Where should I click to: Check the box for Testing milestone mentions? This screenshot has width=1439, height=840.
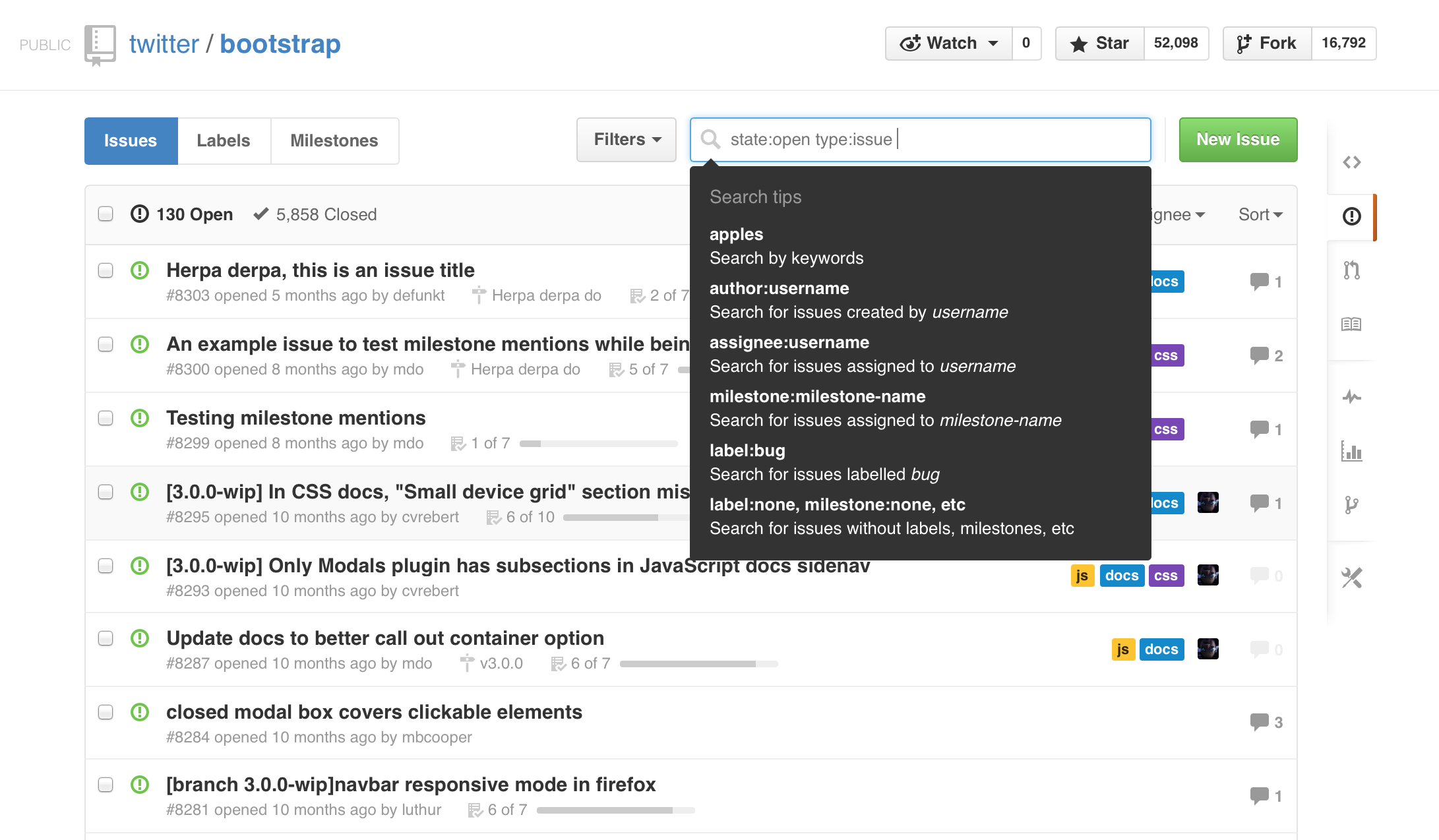(106, 418)
